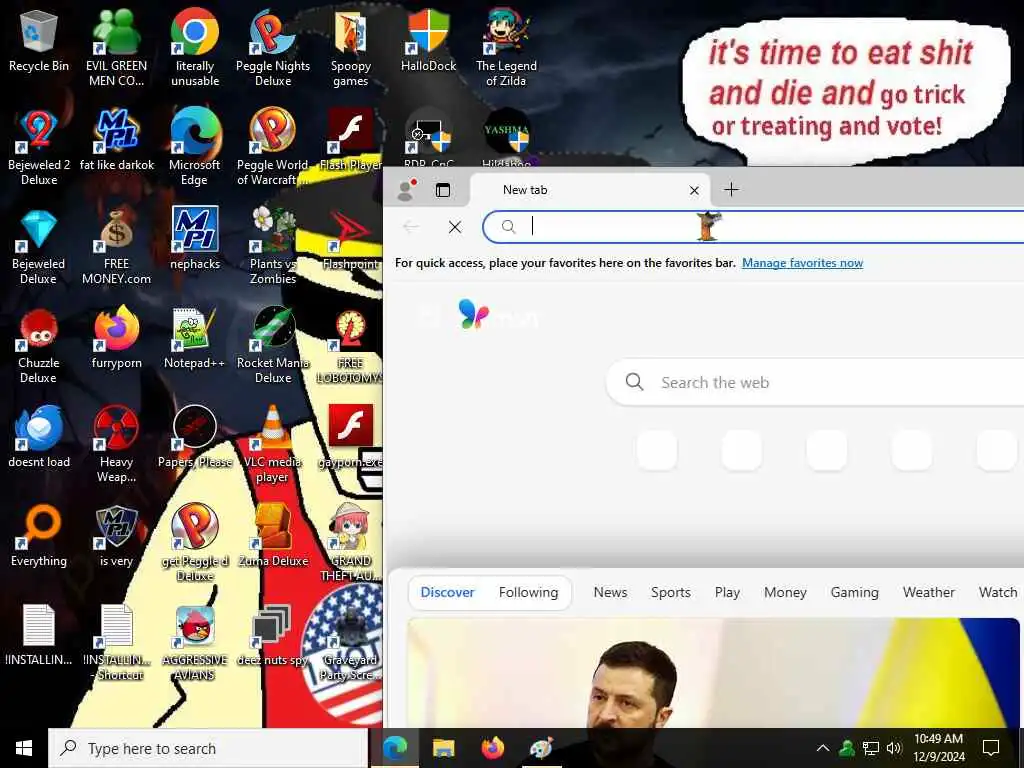
Task: Open EVIL GREEN MEN CO desktop shortcut
Action: tap(116, 48)
